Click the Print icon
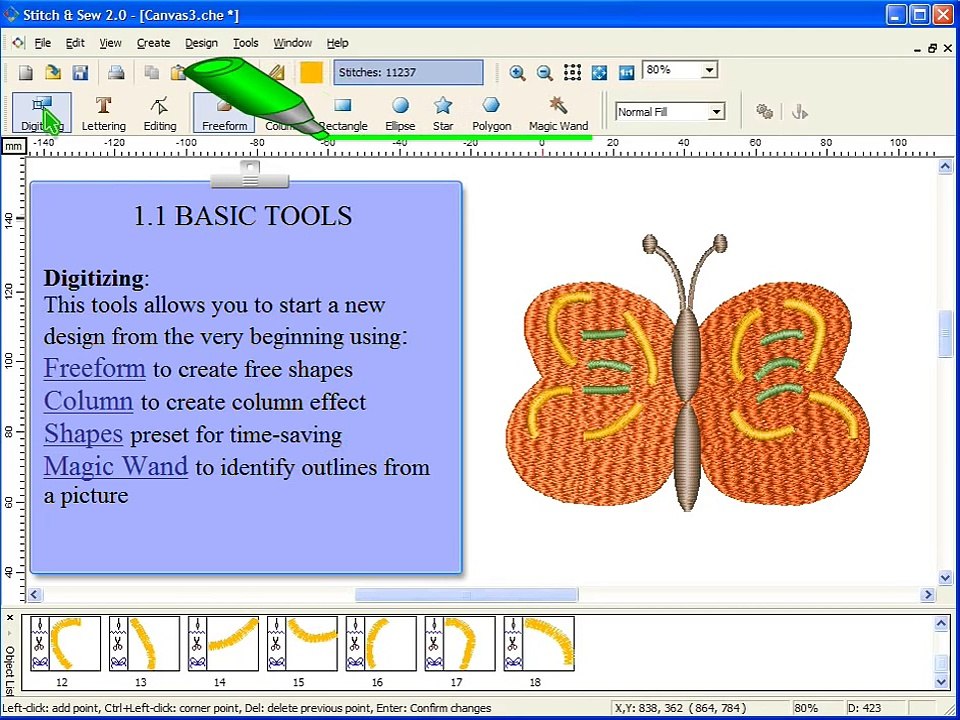 tap(116, 73)
